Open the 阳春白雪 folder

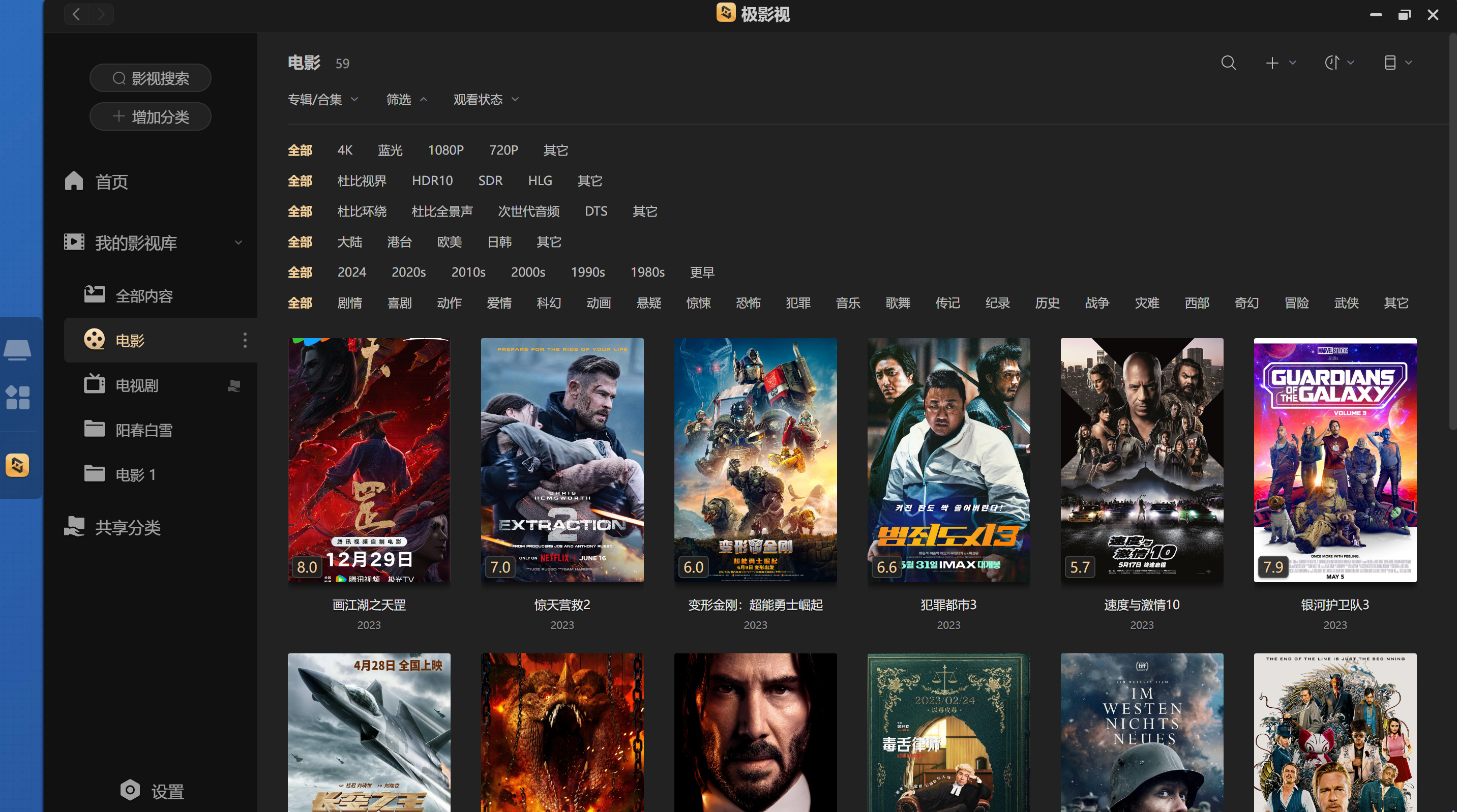128,430
